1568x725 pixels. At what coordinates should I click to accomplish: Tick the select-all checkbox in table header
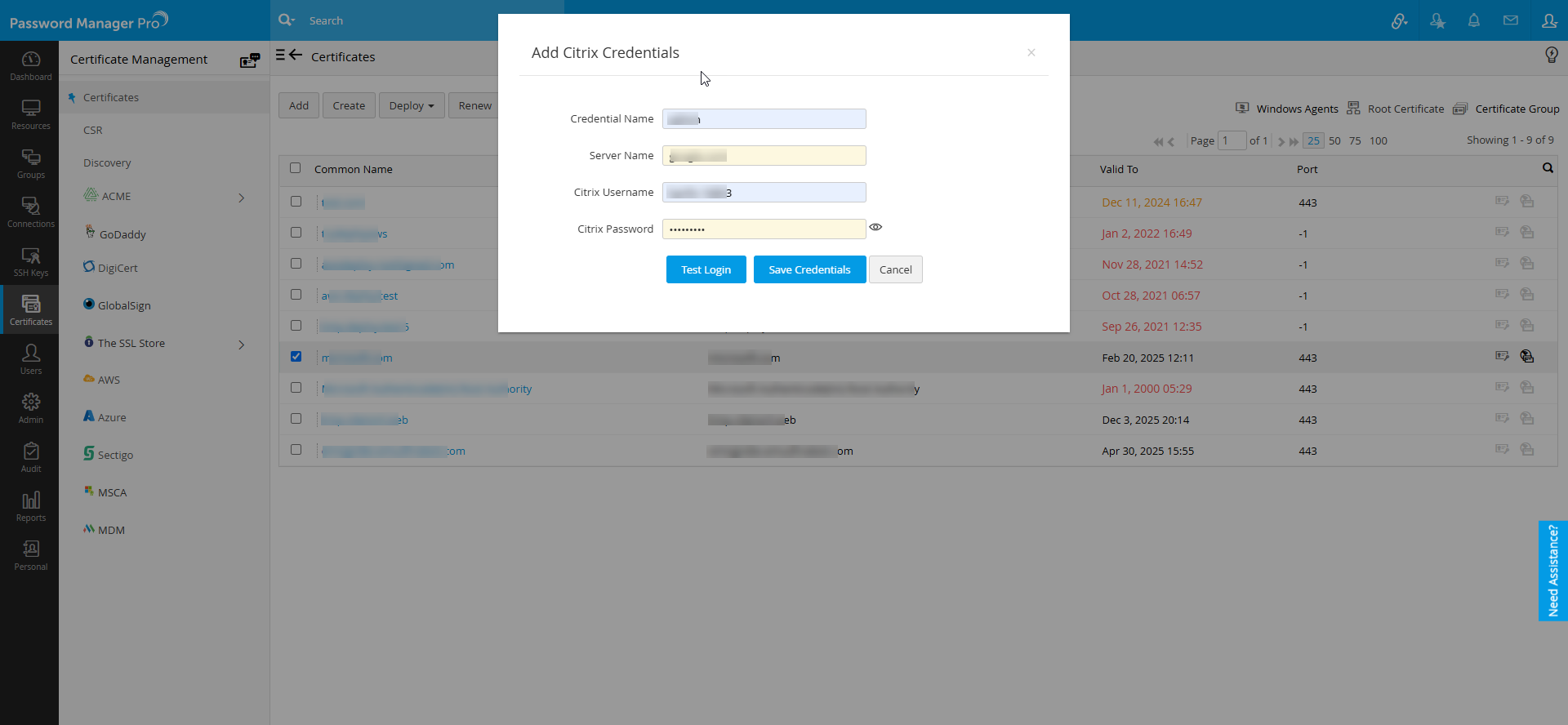click(296, 168)
